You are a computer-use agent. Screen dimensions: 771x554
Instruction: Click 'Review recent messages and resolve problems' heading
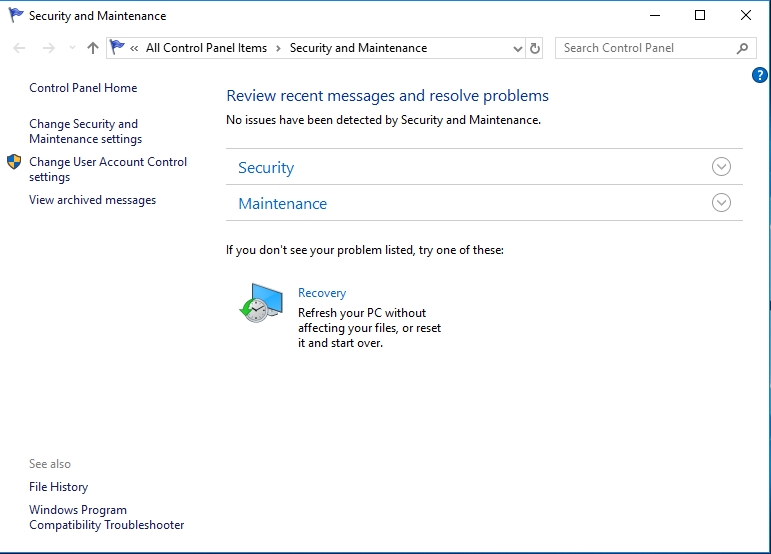pyautogui.click(x=387, y=96)
